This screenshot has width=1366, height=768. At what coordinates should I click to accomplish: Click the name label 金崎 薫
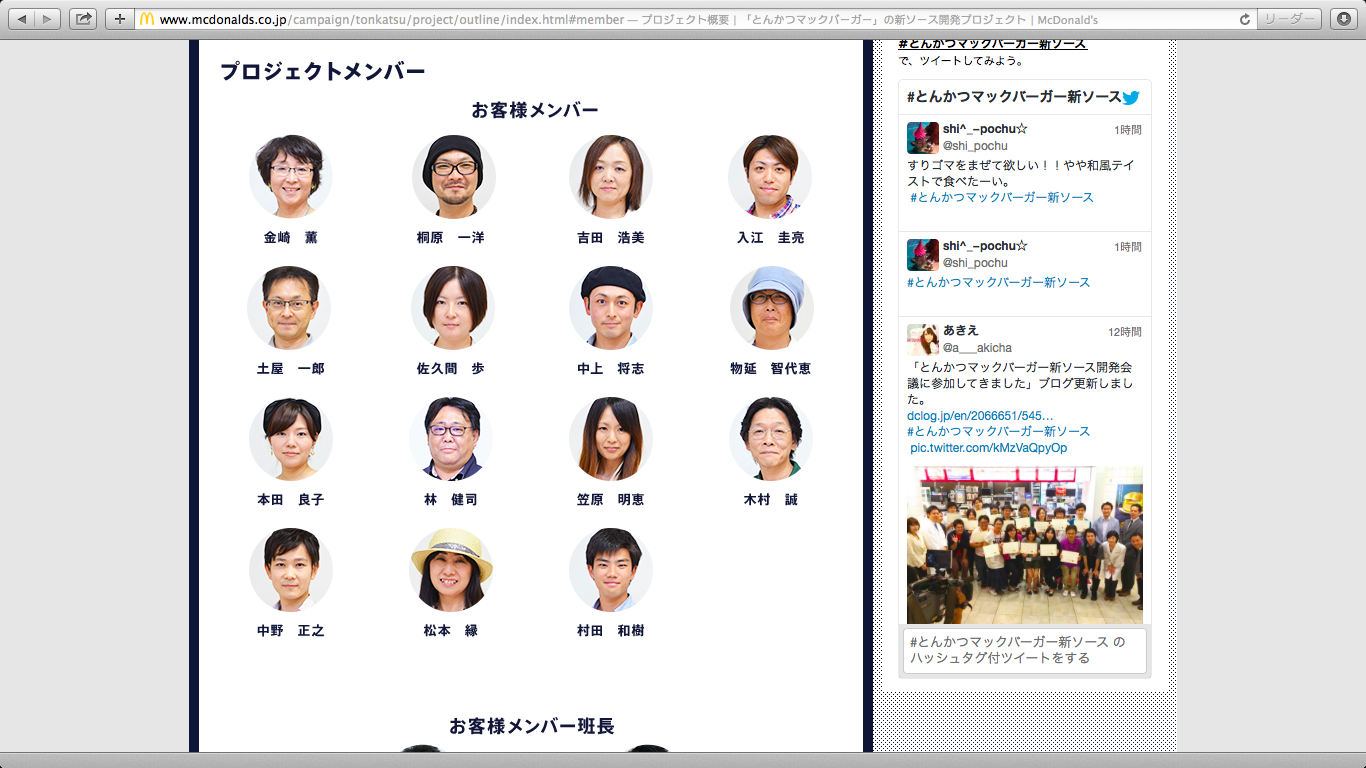[290, 238]
